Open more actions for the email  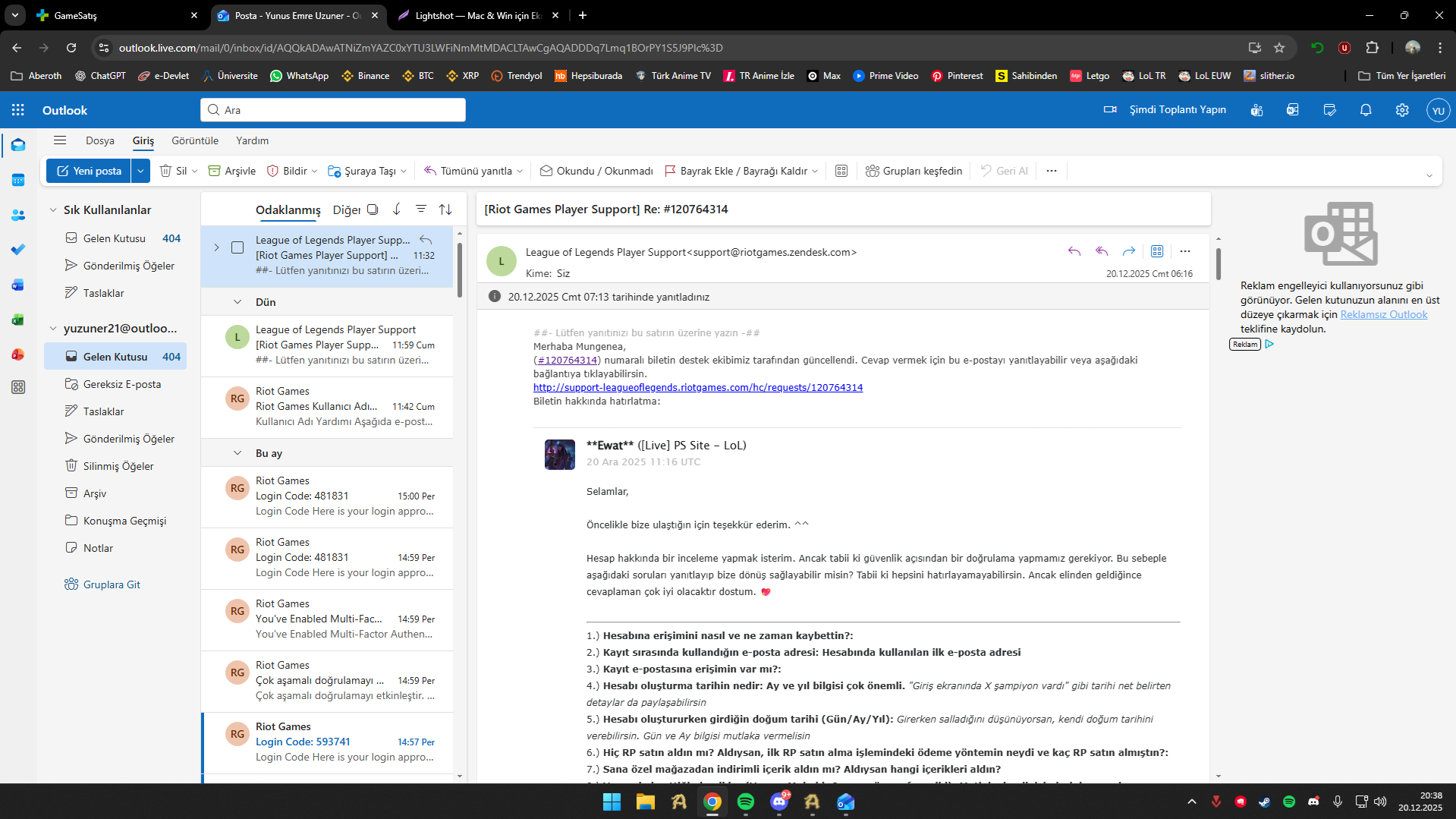(x=1185, y=251)
